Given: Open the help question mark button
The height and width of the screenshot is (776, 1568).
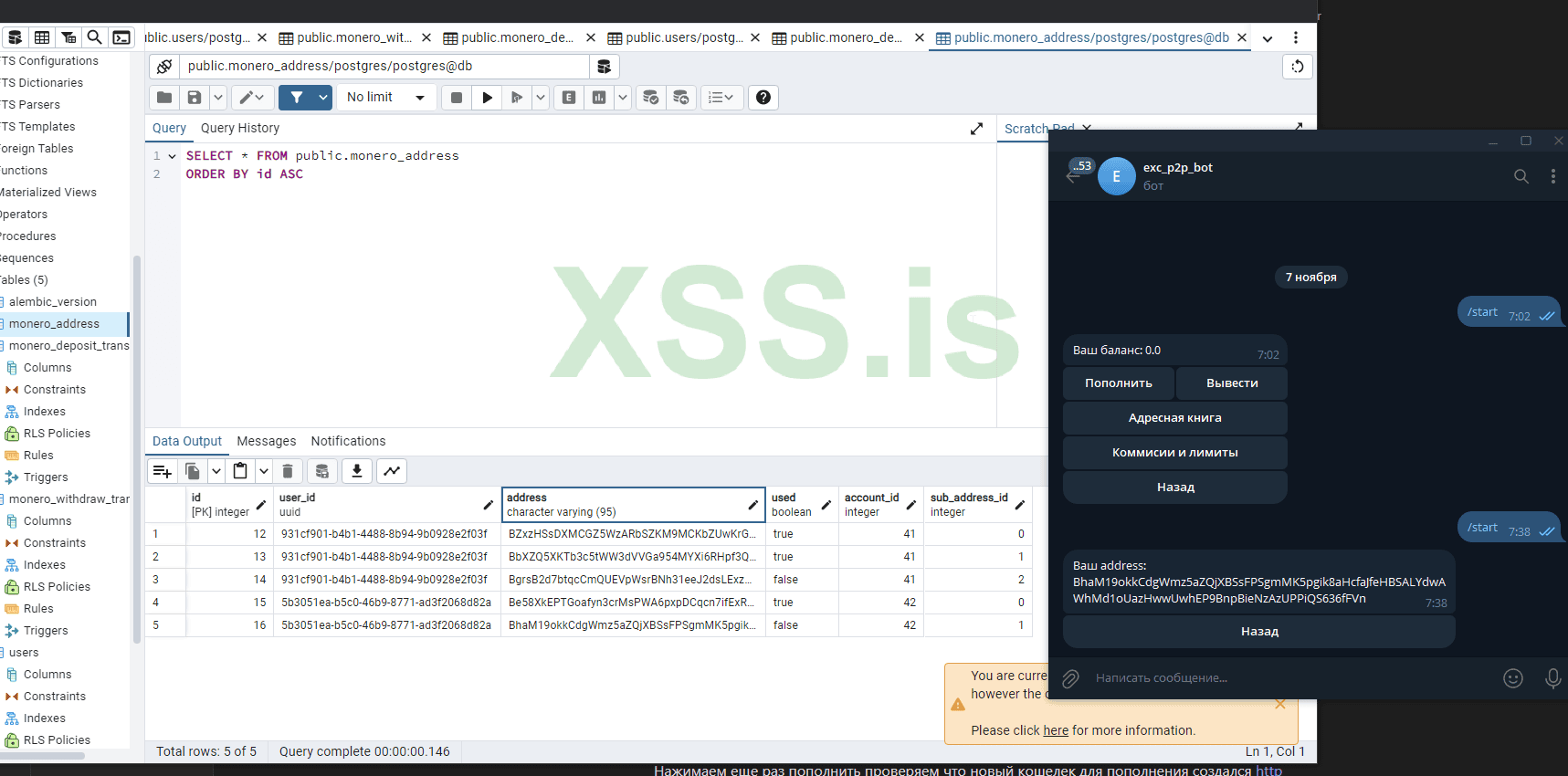Looking at the screenshot, I should coord(763,98).
